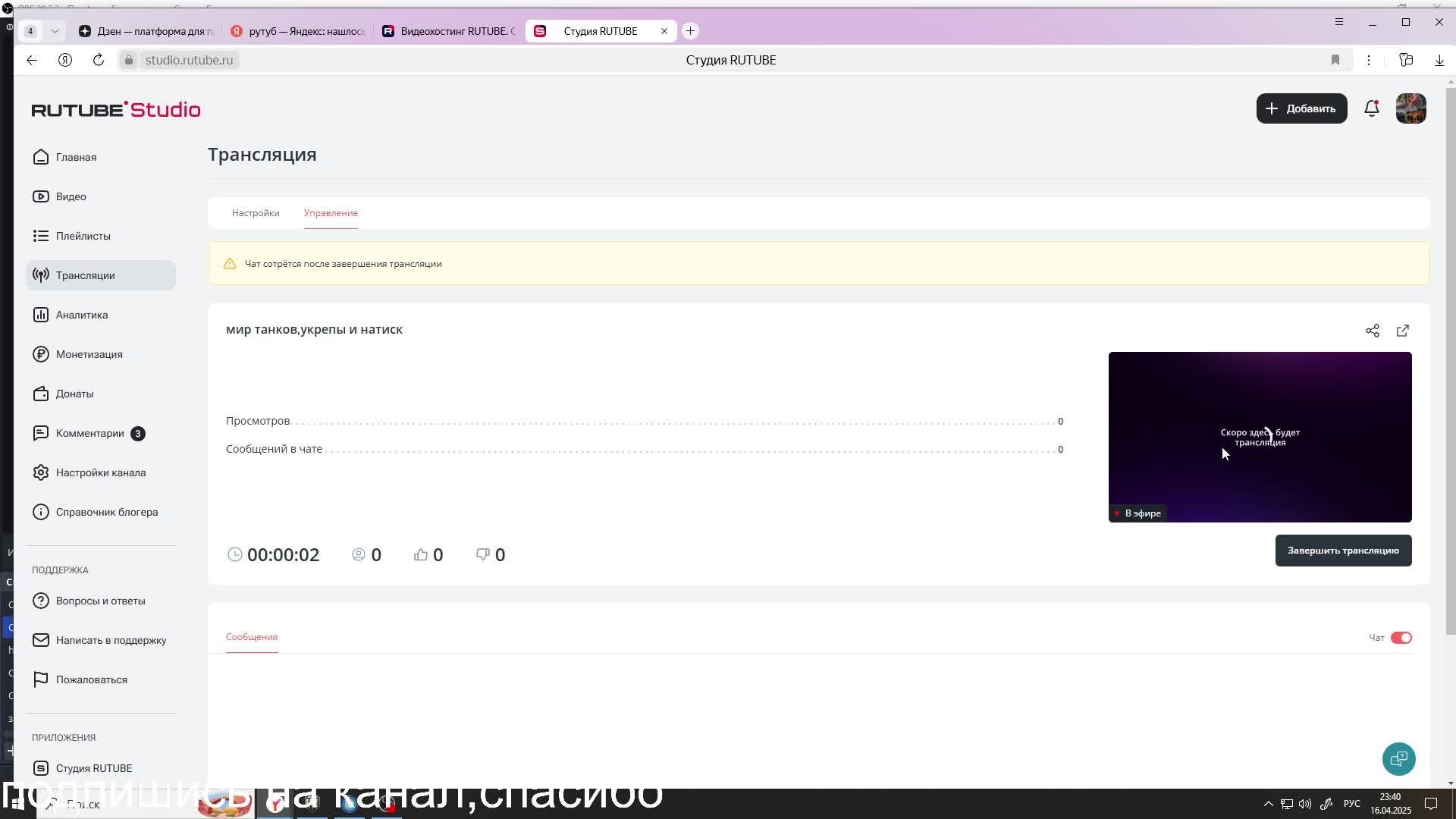
Task: Bookmark the current page
Action: click(1335, 60)
